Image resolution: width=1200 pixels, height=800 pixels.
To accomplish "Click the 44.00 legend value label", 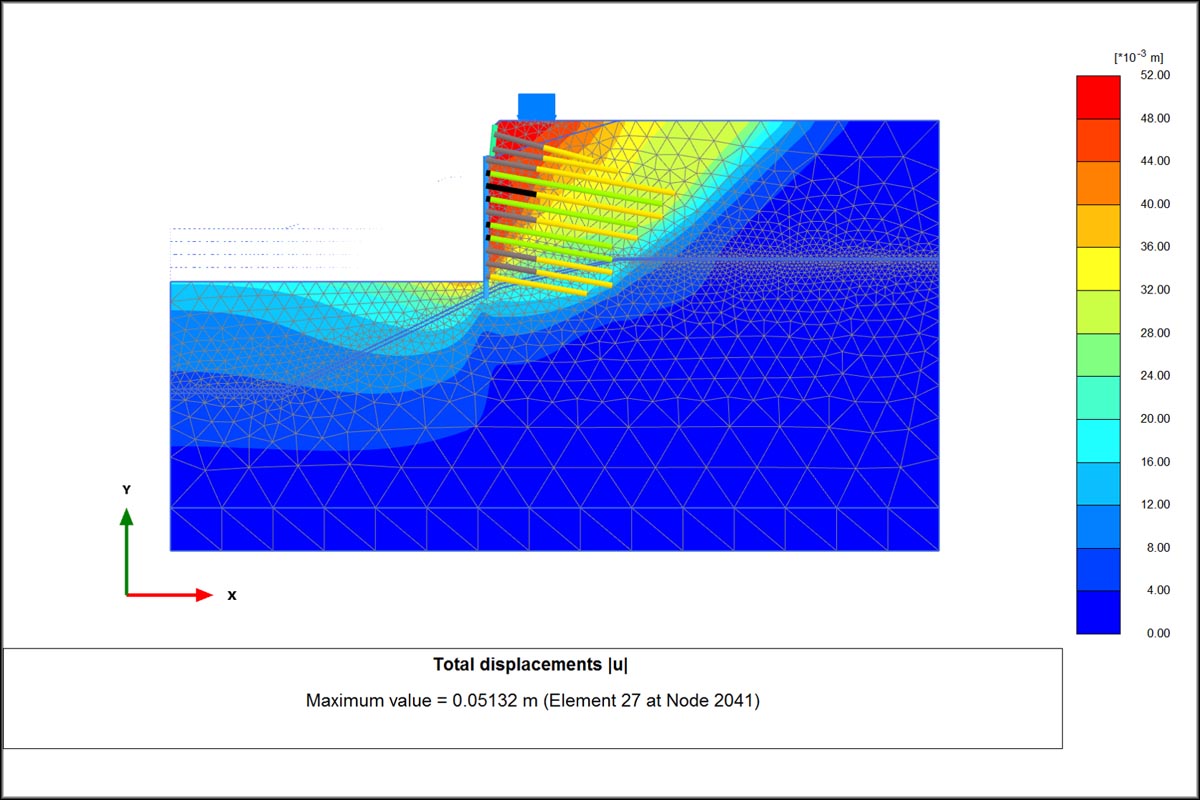I will pos(1155,162).
